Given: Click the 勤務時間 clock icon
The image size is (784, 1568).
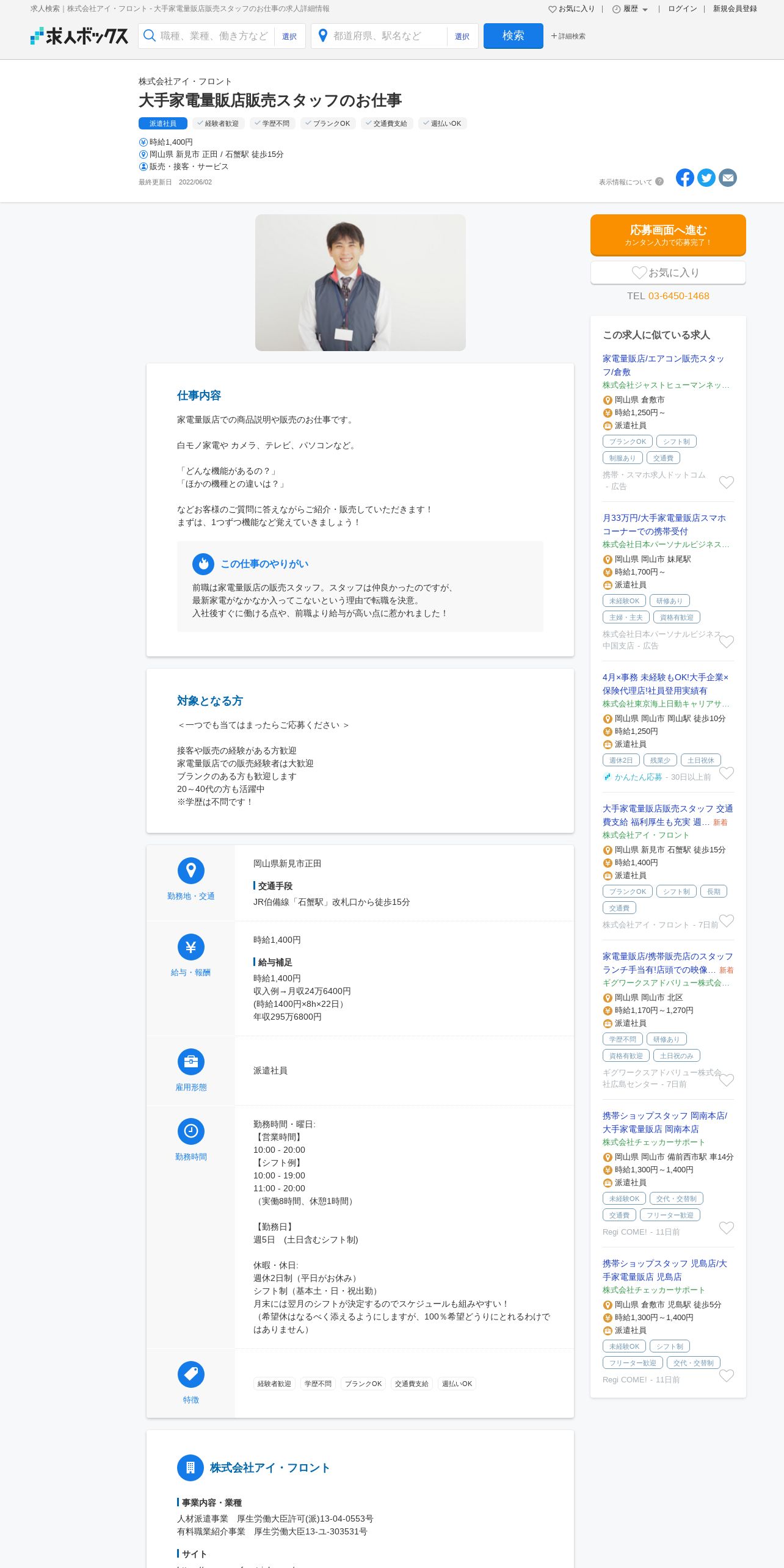Looking at the screenshot, I should pyautogui.click(x=191, y=1131).
